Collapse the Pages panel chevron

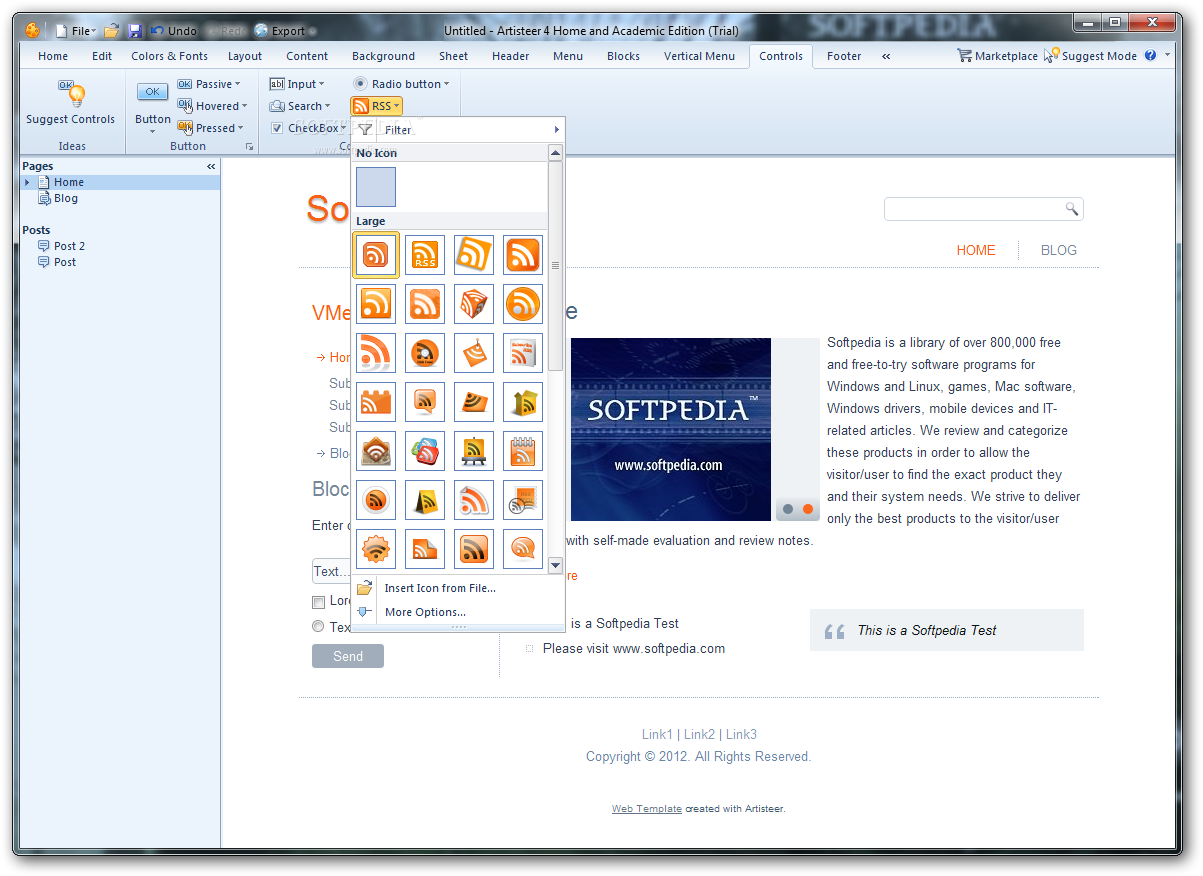pyautogui.click(x=211, y=166)
